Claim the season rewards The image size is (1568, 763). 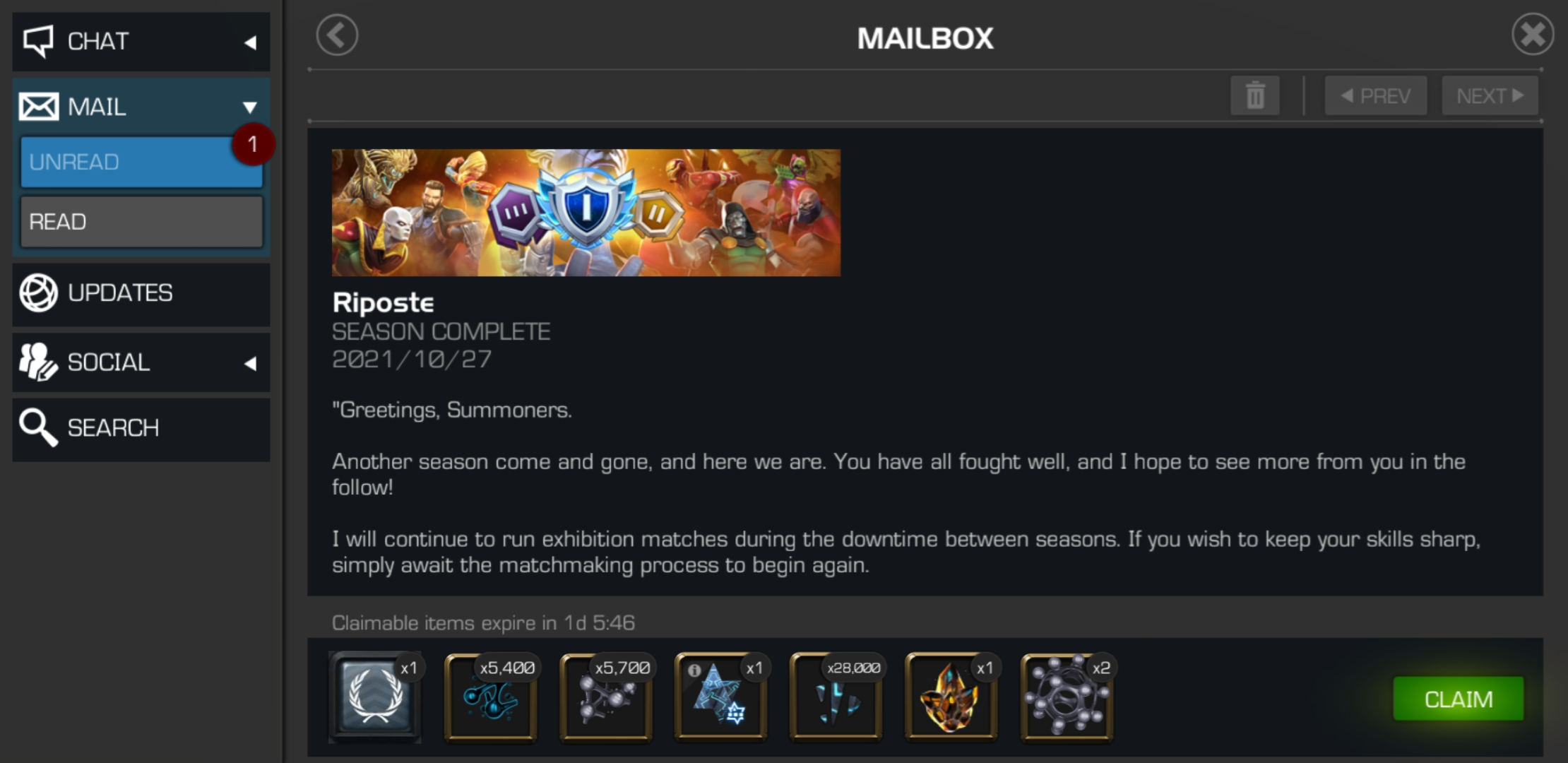click(x=1458, y=699)
